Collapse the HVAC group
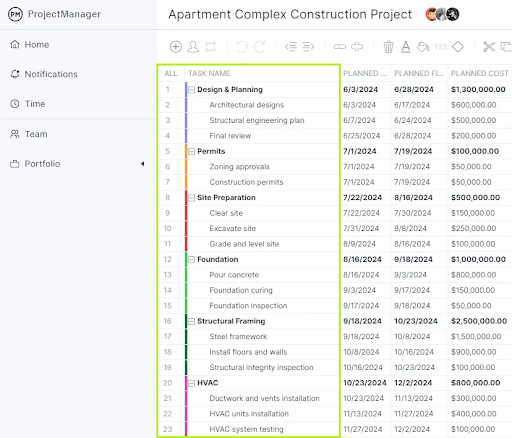This screenshot has width=512, height=438. pyautogui.click(x=191, y=383)
